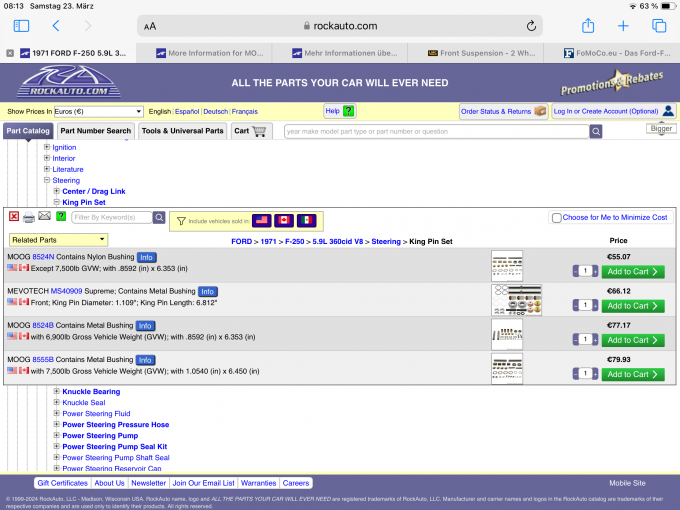Click Info button for MEVOTECH MS40909
The image size is (680, 510).
point(208,291)
